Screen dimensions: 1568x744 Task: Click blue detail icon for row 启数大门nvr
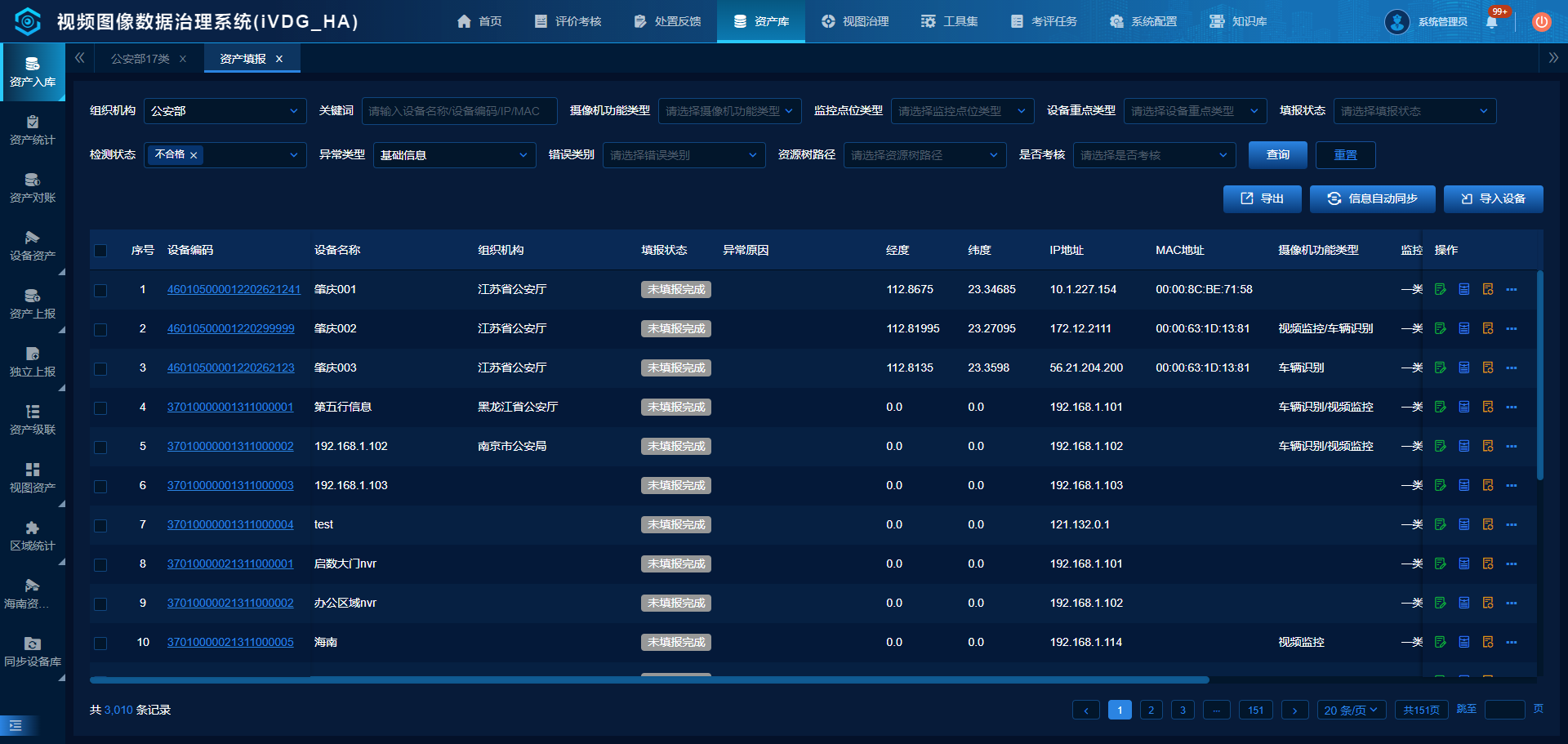(1463, 564)
